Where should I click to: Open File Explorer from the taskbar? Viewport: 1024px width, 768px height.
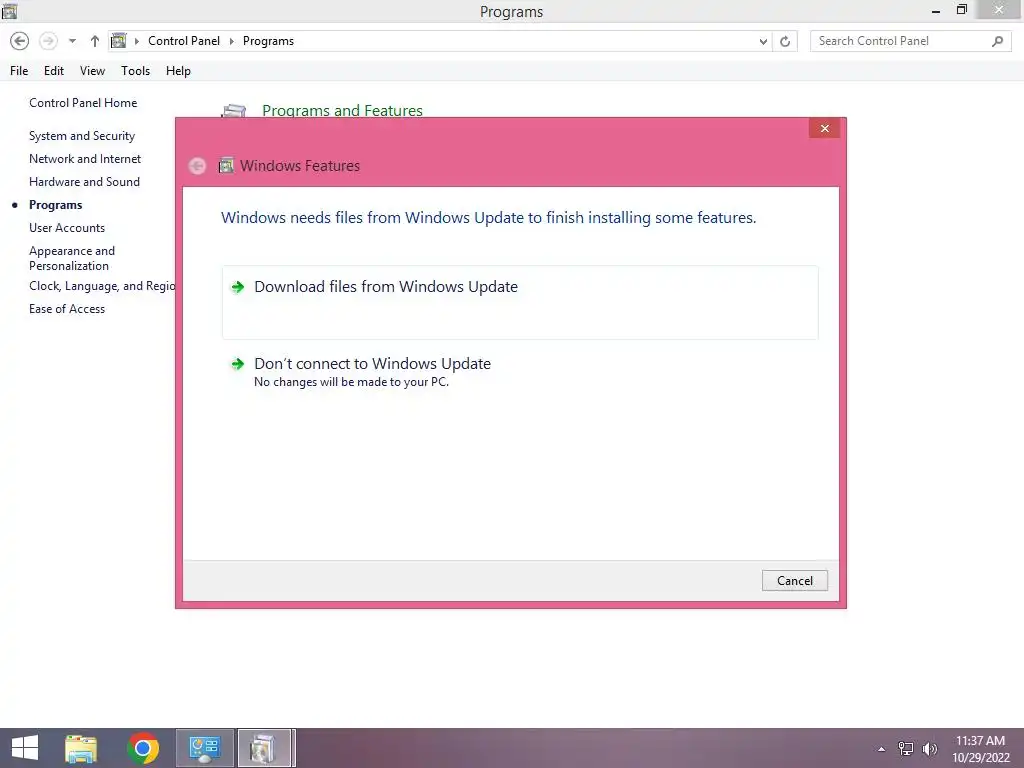[81, 748]
